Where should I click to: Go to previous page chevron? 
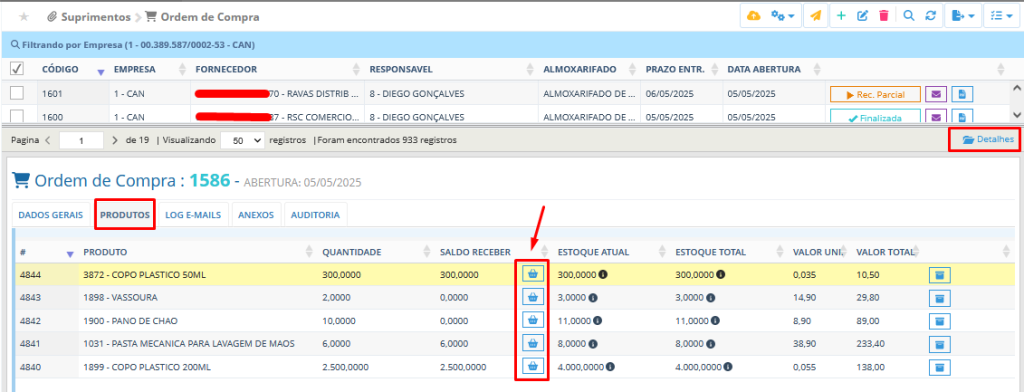click(x=48, y=140)
